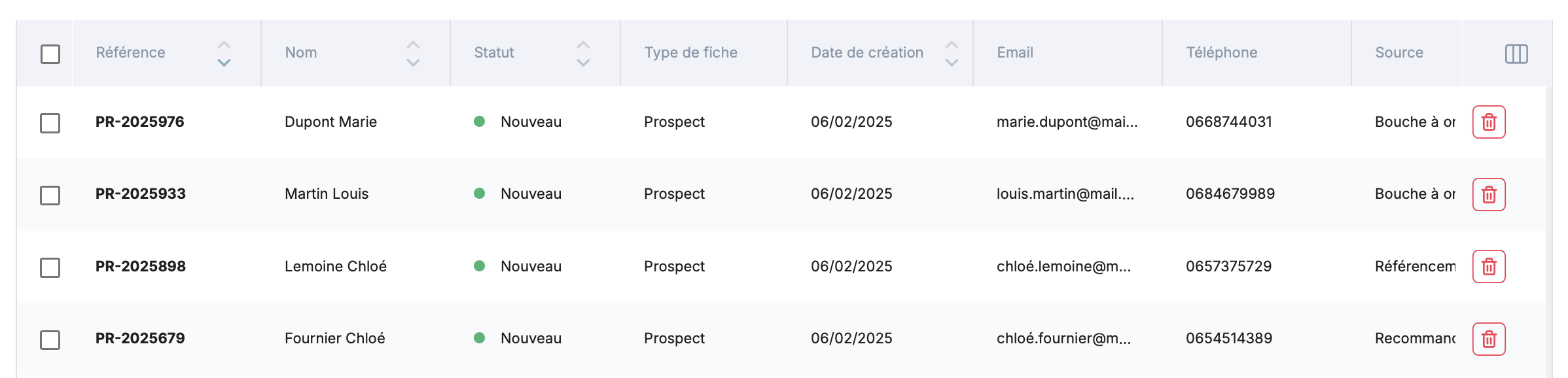The height and width of the screenshot is (378, 1568).
Task: Sort the list by Nom column
Action: [x=413, y=54]
